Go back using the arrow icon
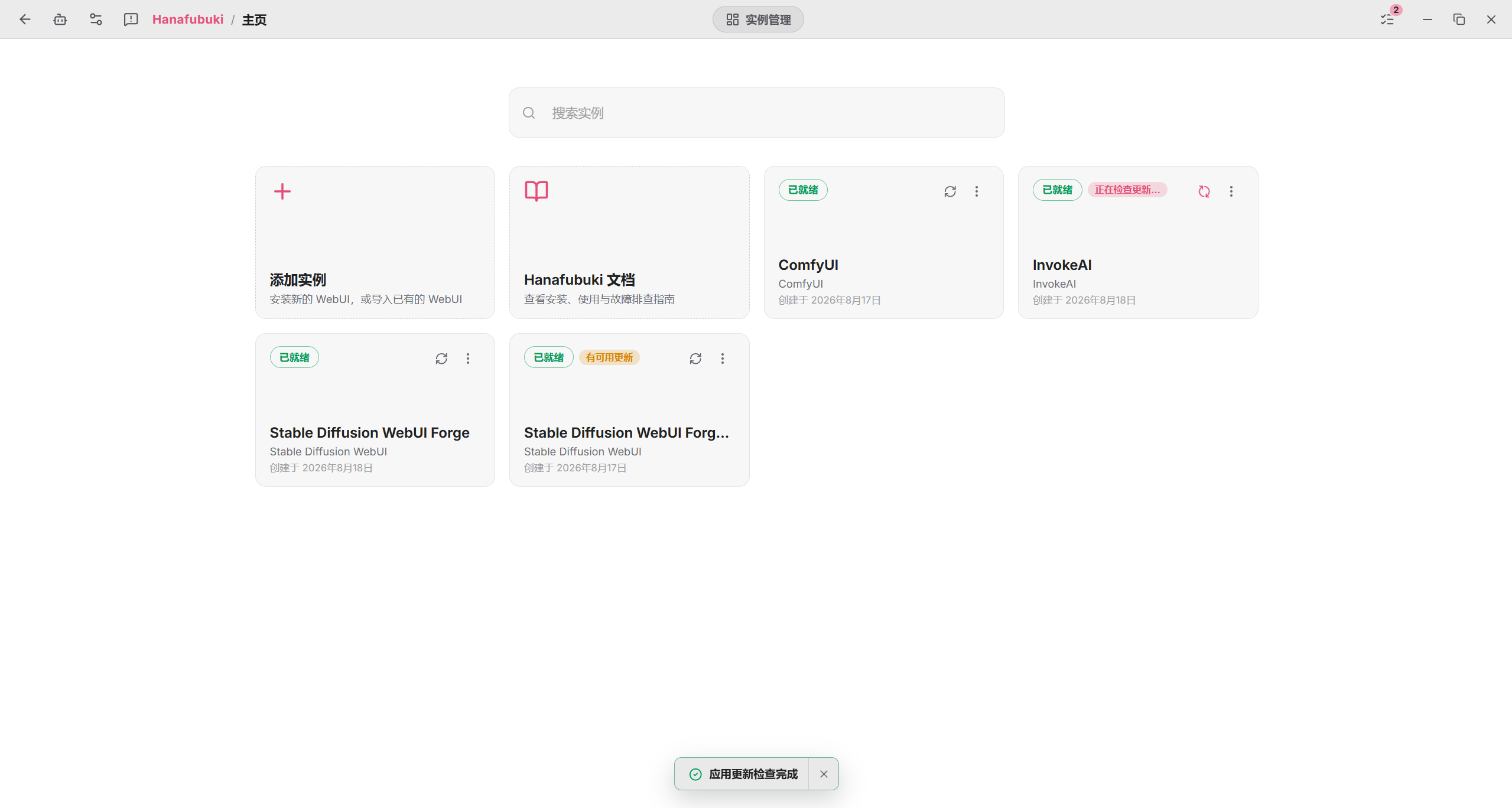 point(25,19)
